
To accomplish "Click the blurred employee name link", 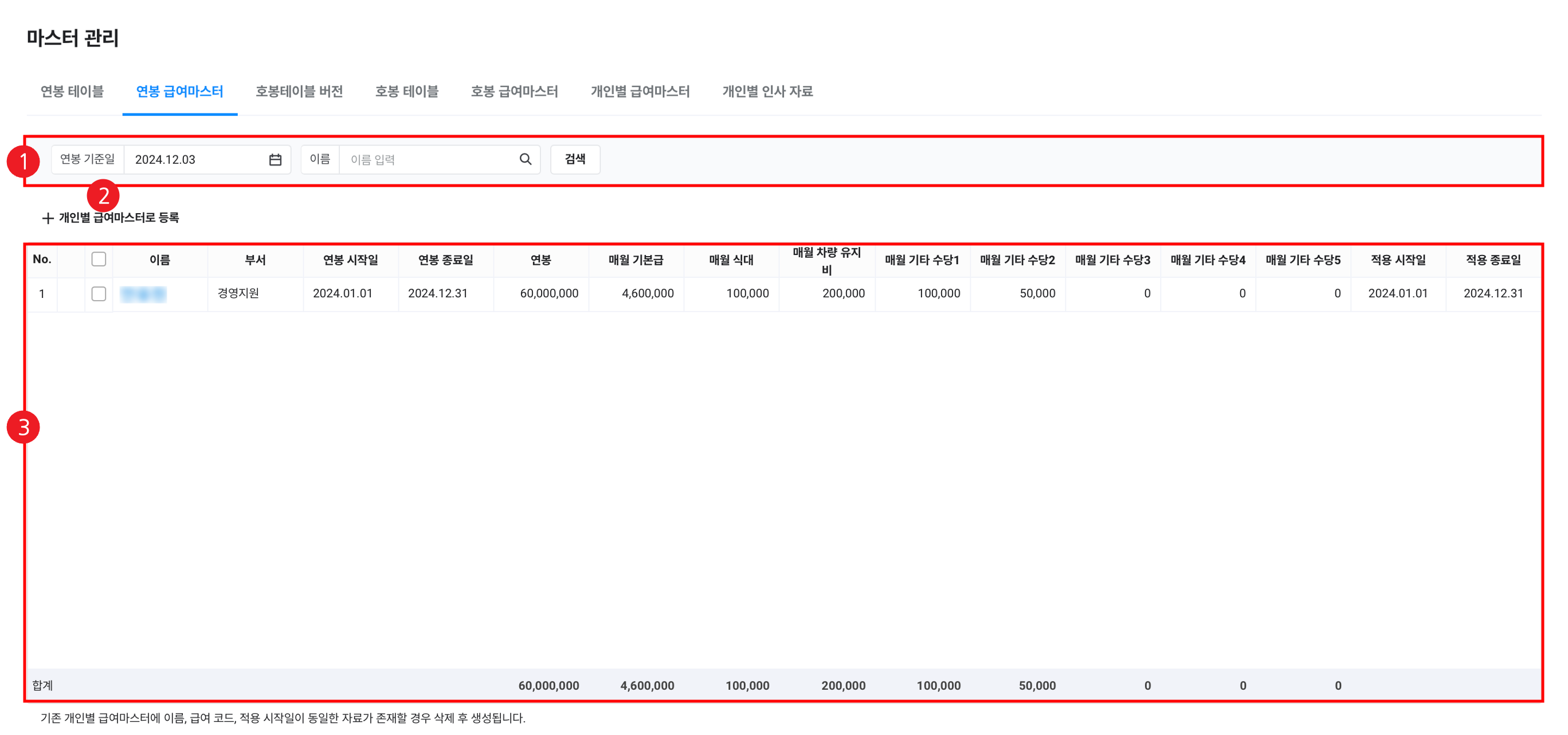I will coord(143,294).
